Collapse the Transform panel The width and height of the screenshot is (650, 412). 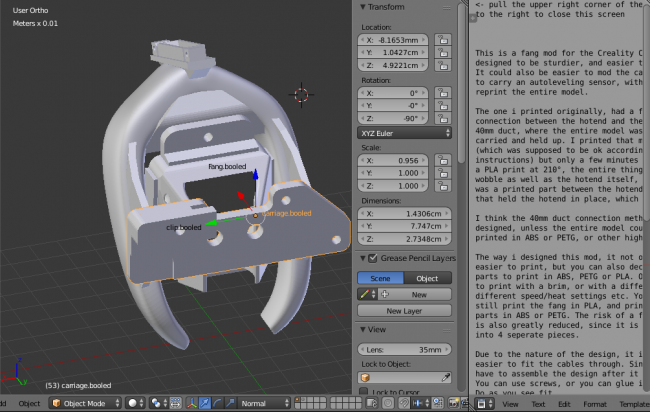(363, 7)
